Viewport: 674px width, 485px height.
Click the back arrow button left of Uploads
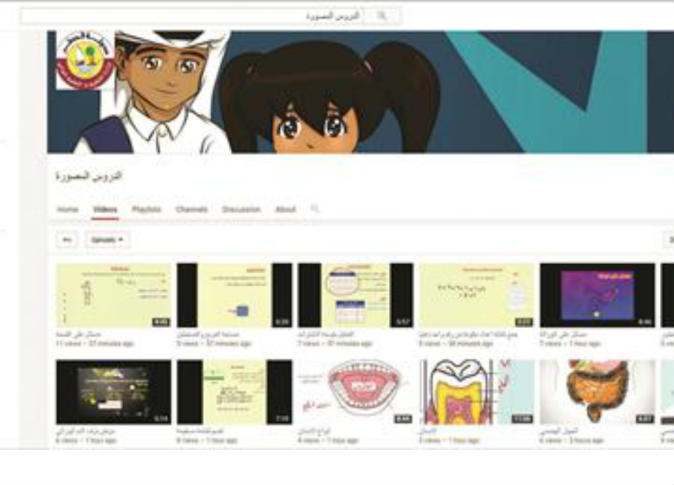68,240
